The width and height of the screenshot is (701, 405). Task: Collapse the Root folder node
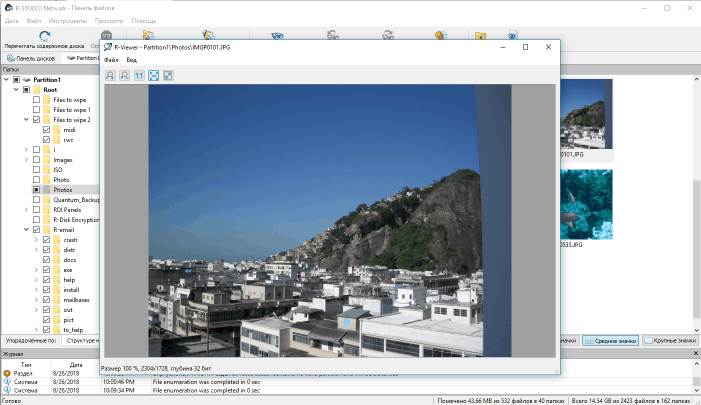tap(16, 89)
